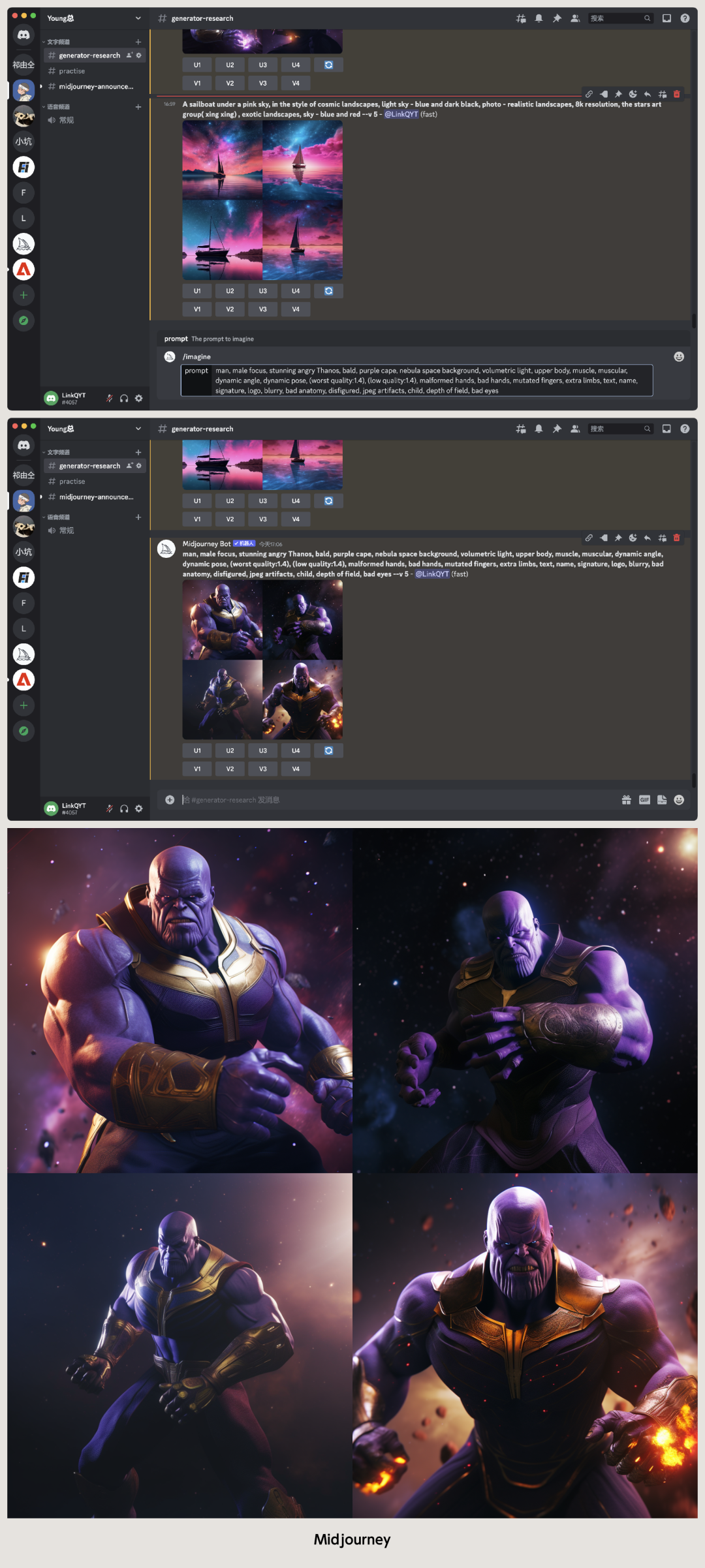Click V3 under sailboat grid in top window

(263, 309)
